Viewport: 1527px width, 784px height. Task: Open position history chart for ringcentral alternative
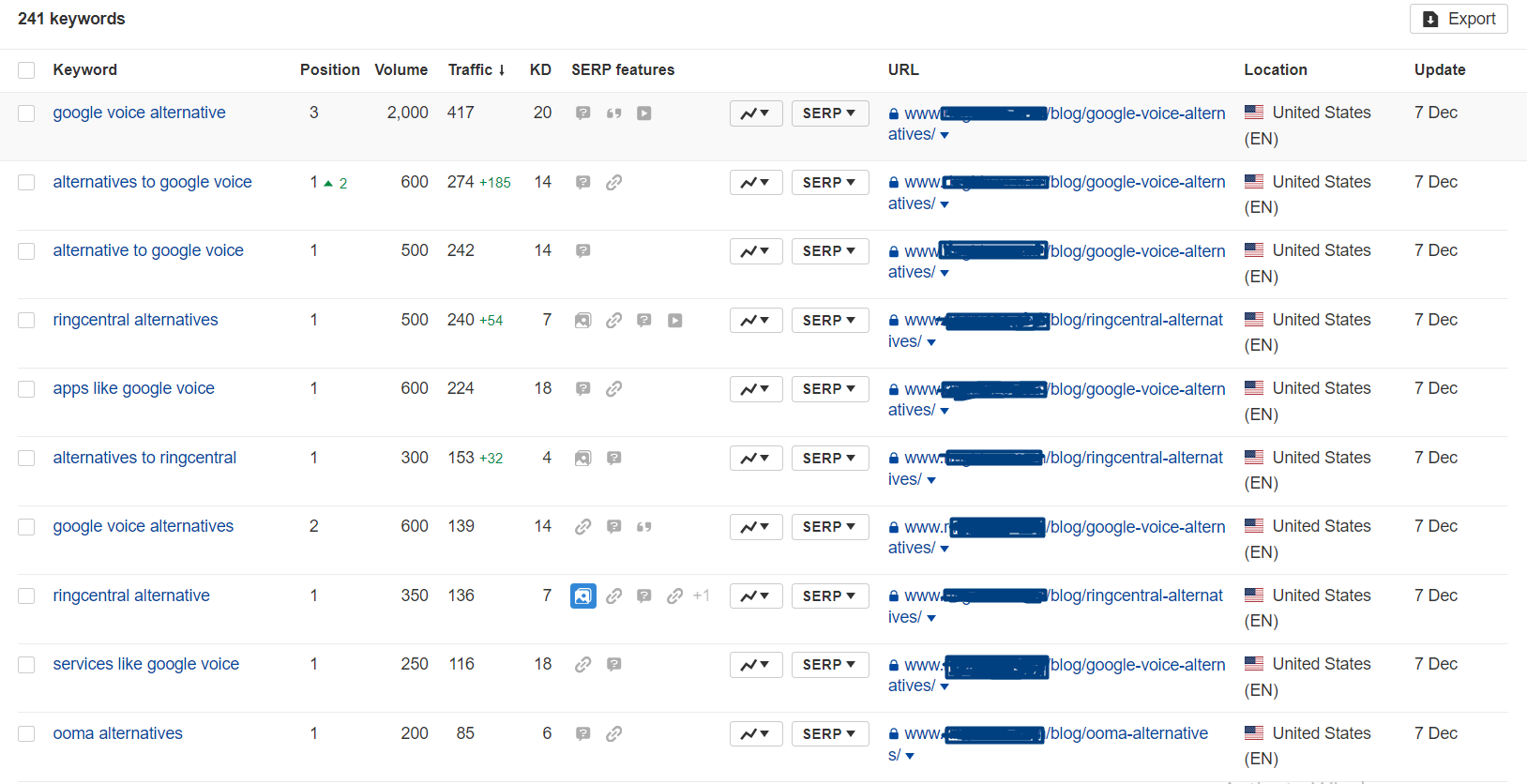756,596
